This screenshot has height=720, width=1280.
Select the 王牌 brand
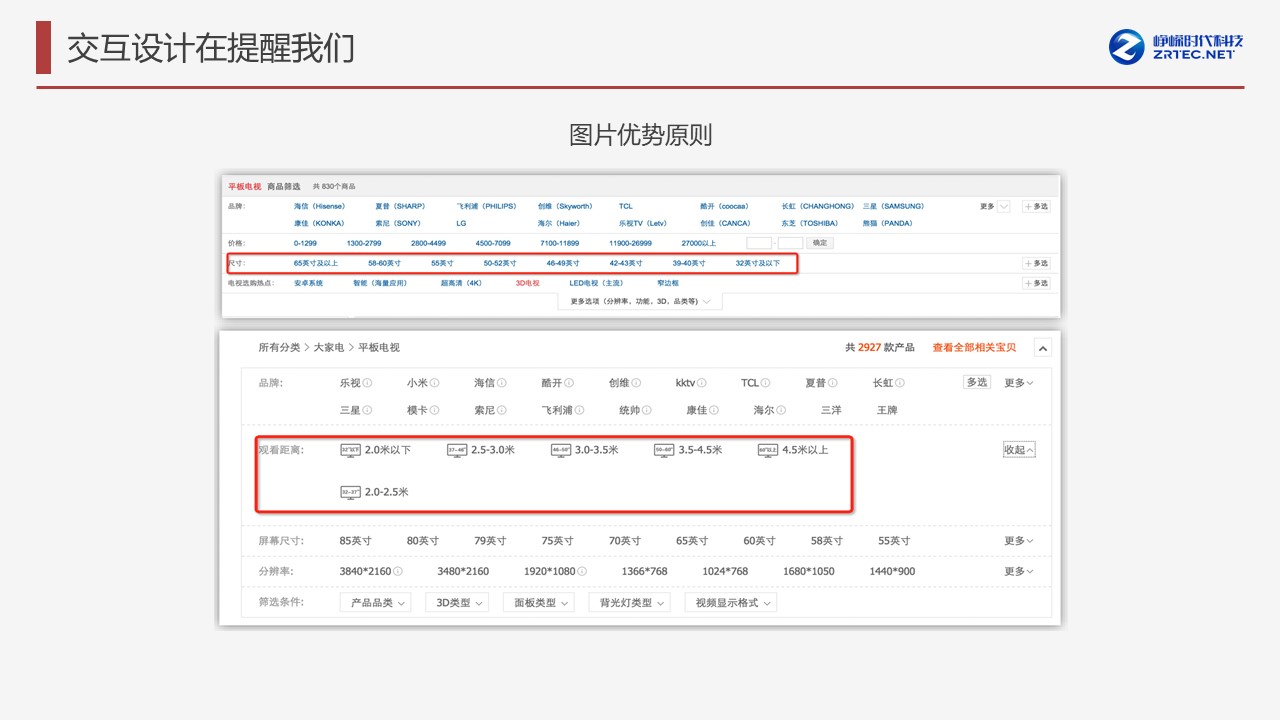click(x=887, y=410)
